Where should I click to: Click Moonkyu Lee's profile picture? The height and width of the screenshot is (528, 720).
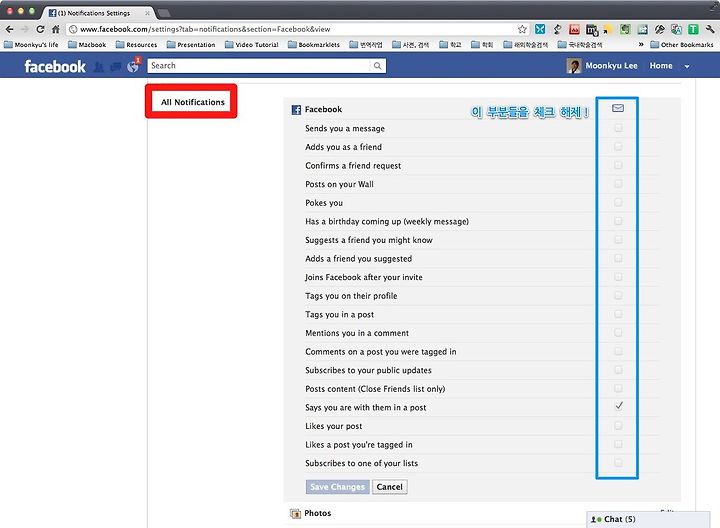(574, 66)
